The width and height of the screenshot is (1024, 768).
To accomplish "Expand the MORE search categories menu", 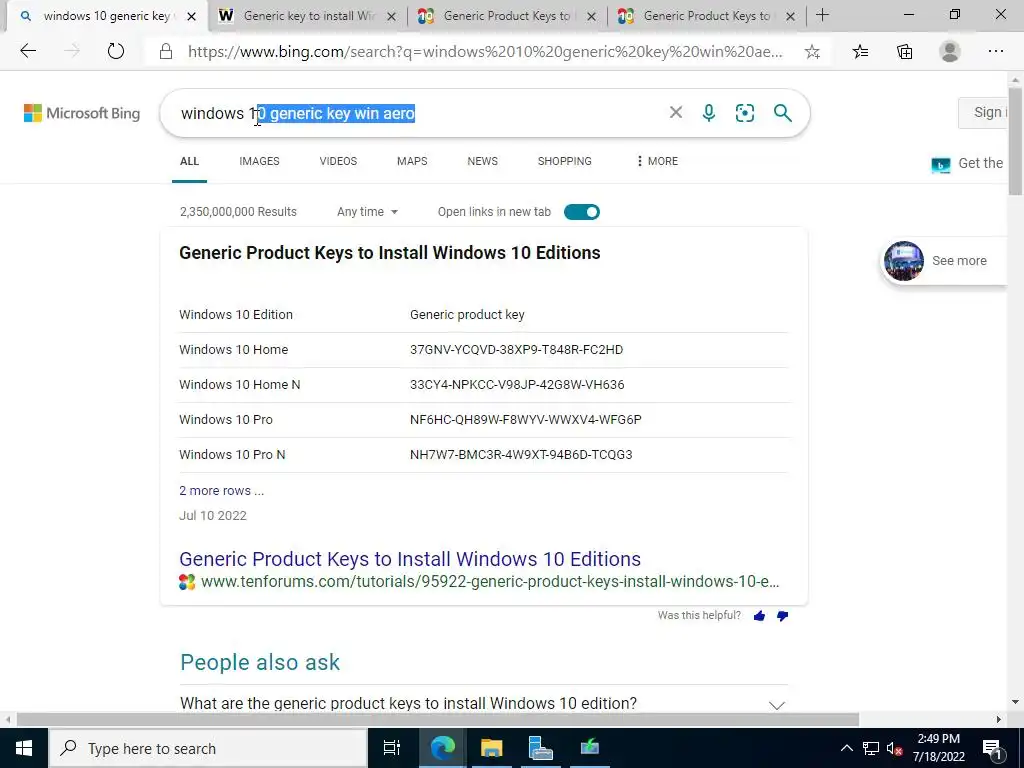I will [x=656, y=161].
